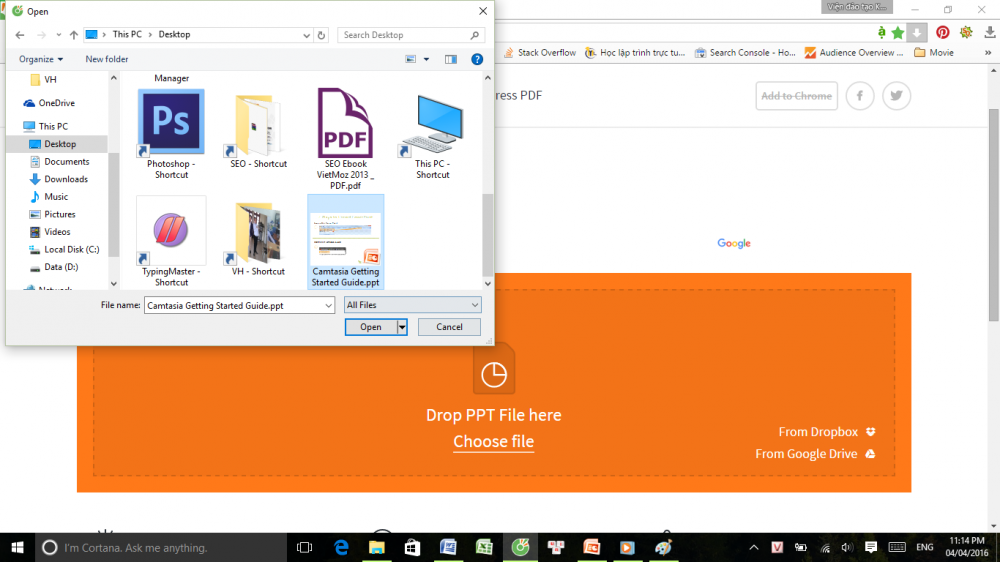Open Search Console bookmark
1000x562 pixels.
[x=746, y=53]
